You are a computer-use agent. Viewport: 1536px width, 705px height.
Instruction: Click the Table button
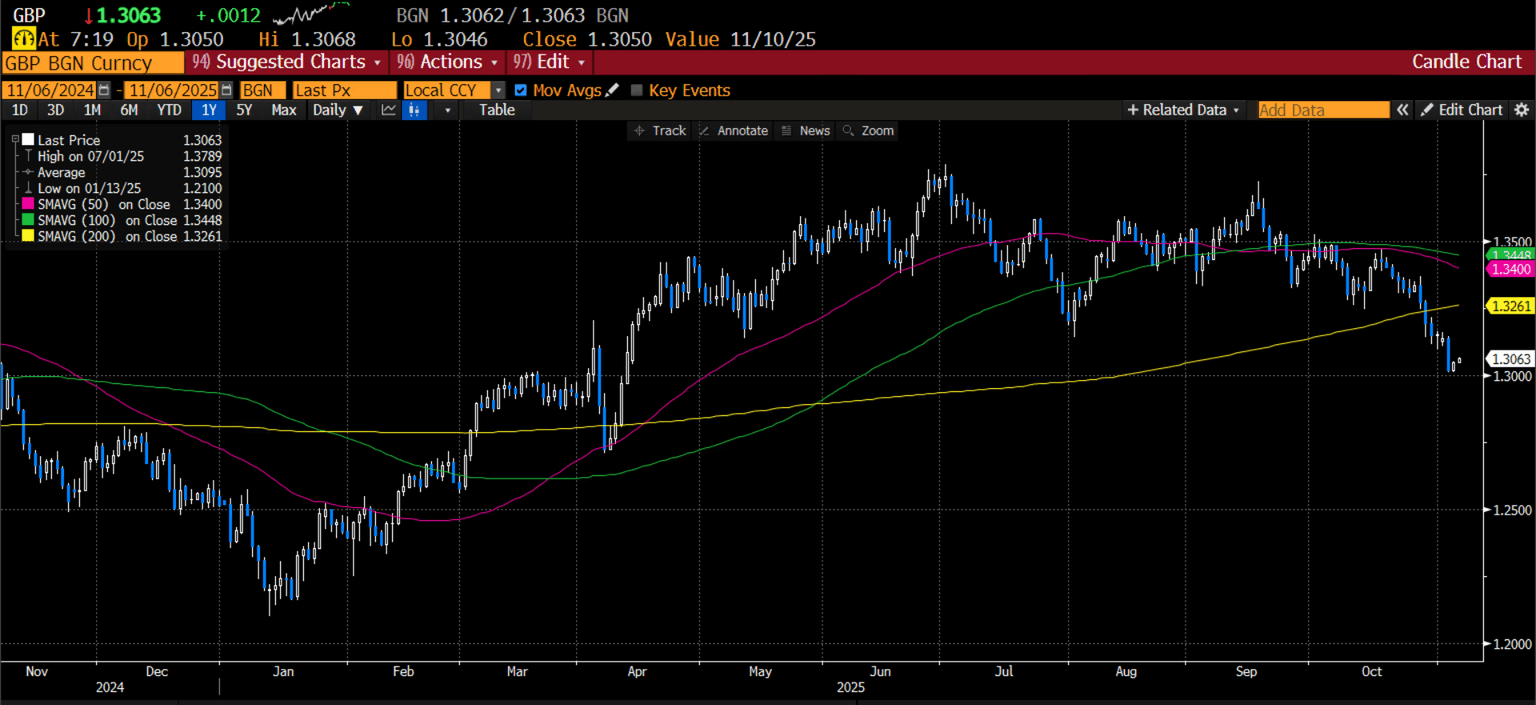coord(496,110)
